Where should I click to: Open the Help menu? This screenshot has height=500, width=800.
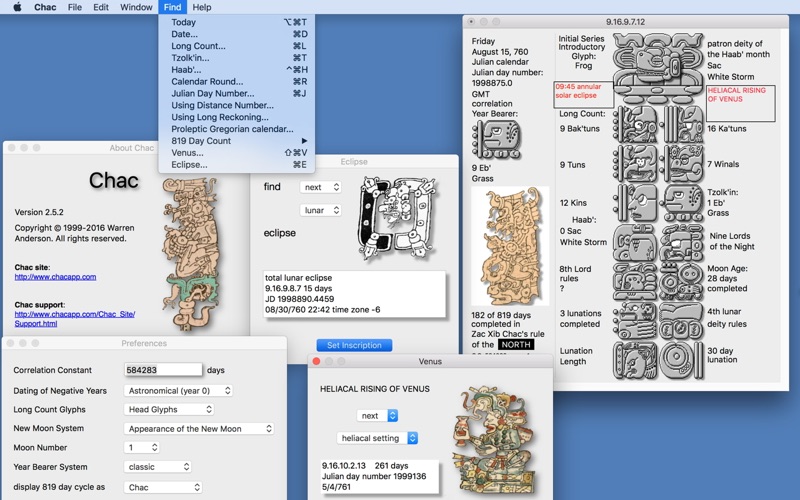pyautogui.click(x=202, y=7)
